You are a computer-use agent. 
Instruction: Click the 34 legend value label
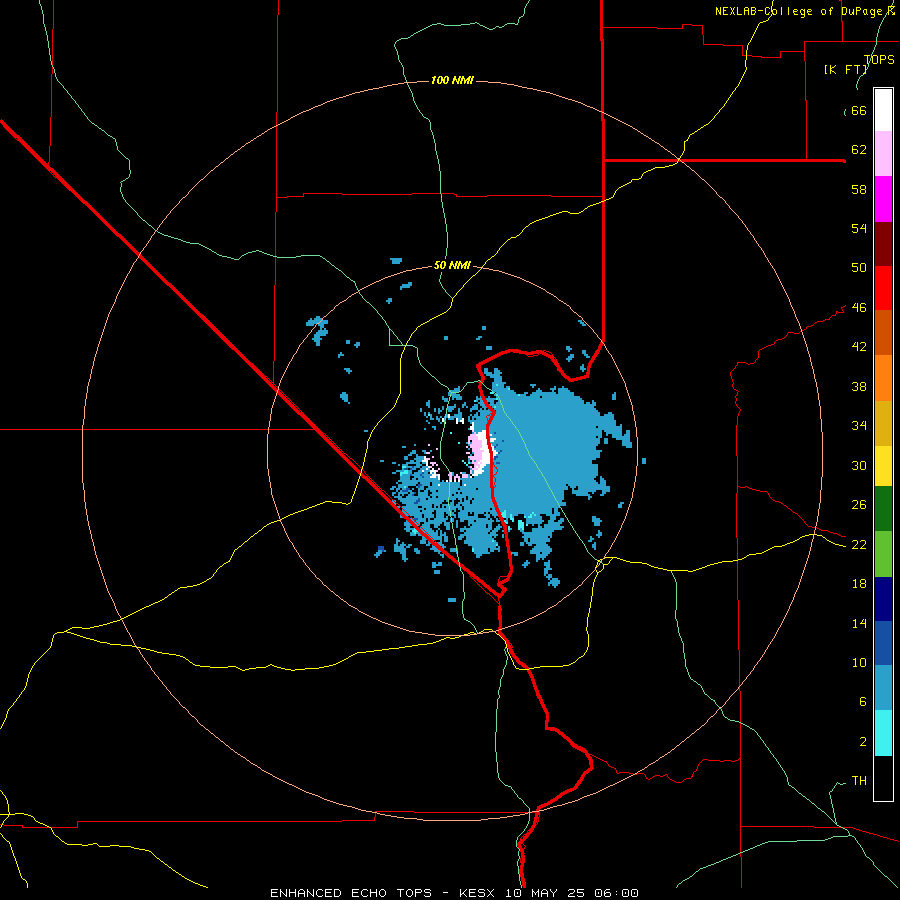pyautogui.click(x=859, y=426)
